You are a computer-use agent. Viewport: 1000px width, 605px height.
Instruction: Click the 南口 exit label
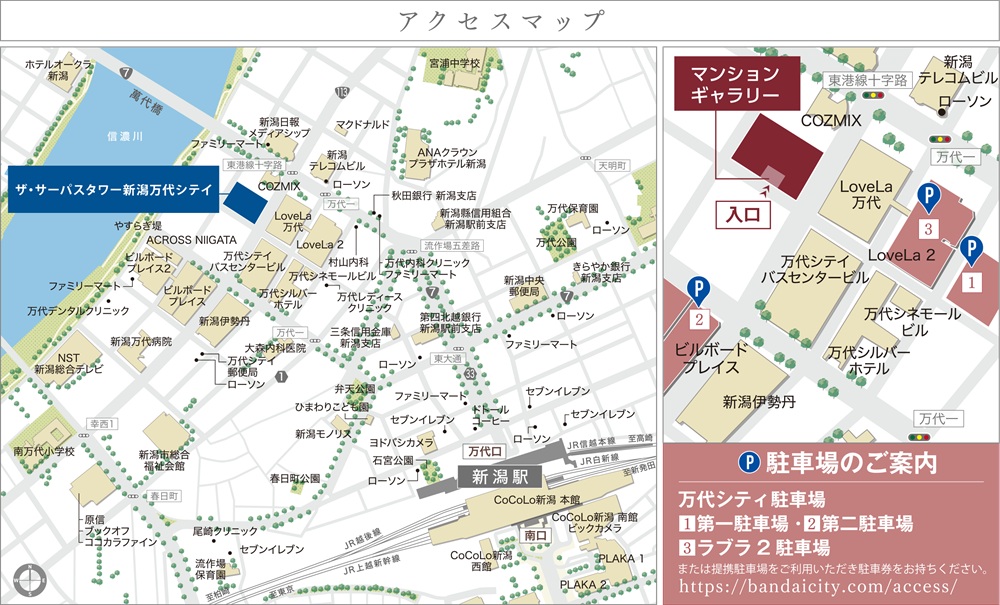[535, 535]
